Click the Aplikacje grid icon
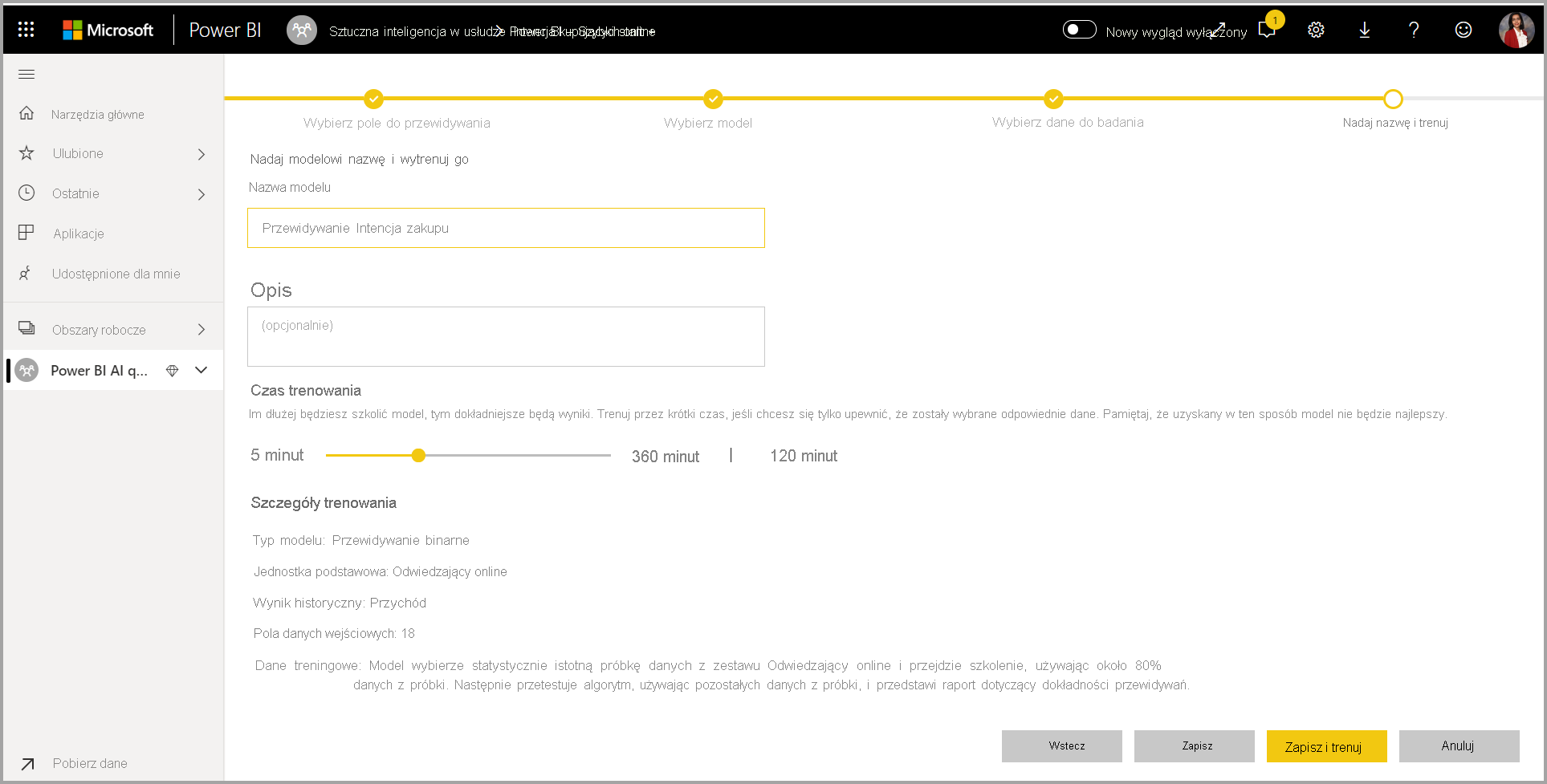Screen dimensions: 1547x784 [26, 233]
